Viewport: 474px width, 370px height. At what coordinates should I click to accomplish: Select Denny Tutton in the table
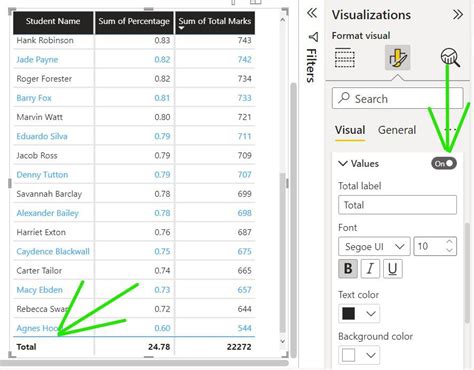42,175
